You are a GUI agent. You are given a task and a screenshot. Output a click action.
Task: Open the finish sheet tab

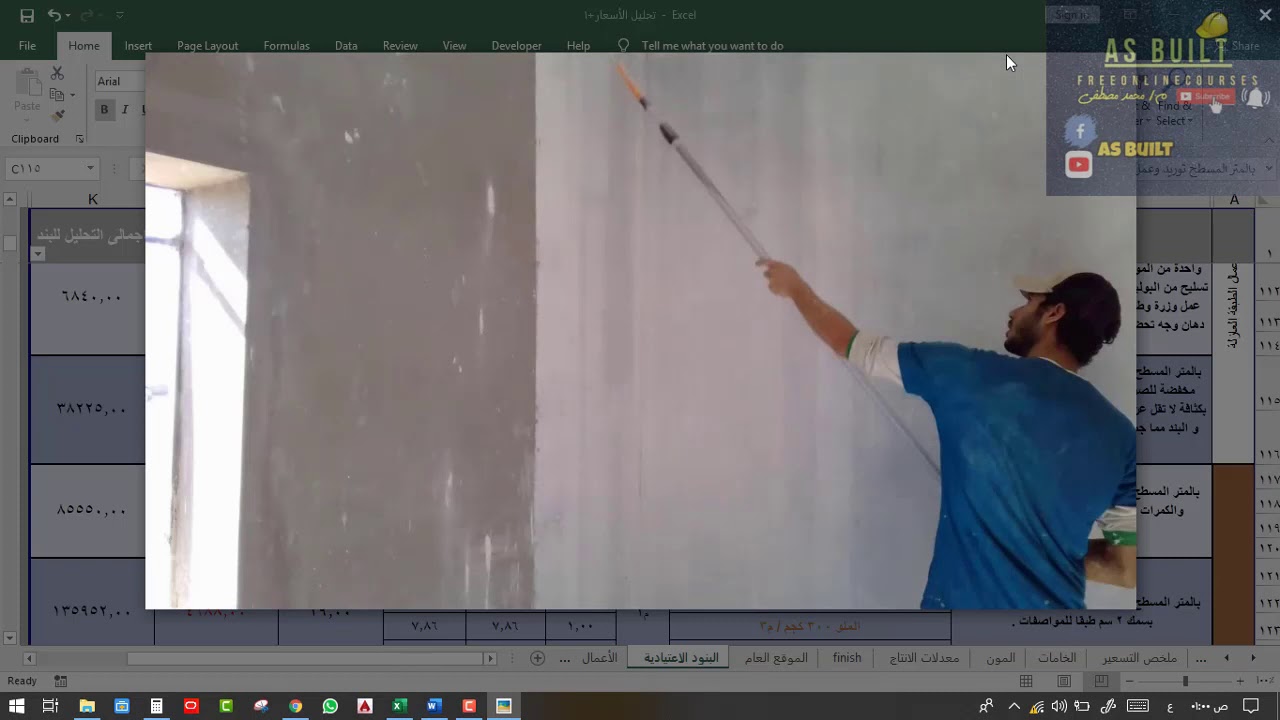click(x=847, y=658)
